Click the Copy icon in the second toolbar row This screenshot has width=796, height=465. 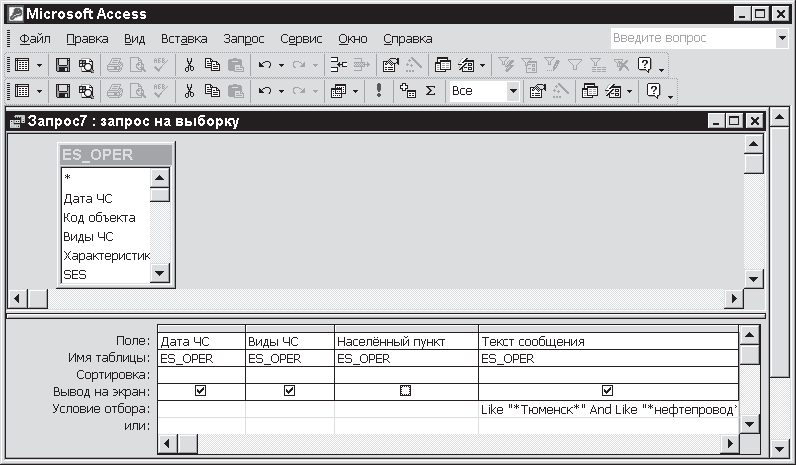tap(212, 91)
